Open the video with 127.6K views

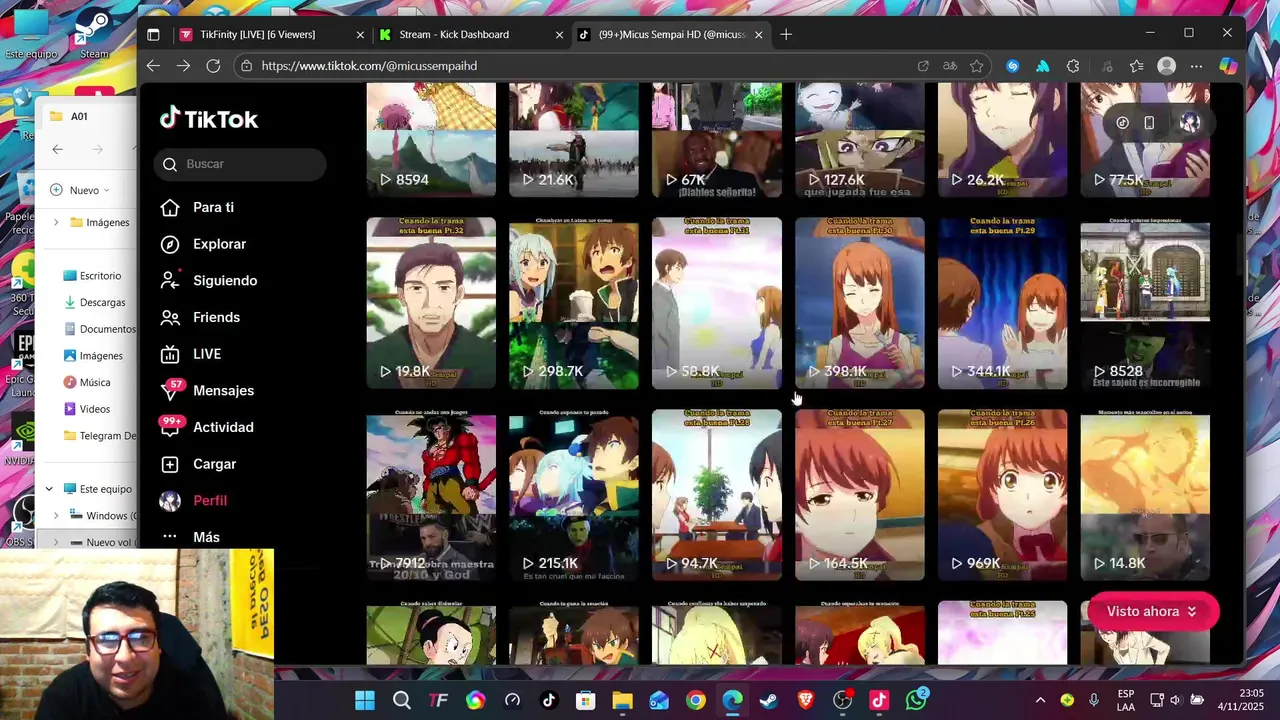(860, 140)
